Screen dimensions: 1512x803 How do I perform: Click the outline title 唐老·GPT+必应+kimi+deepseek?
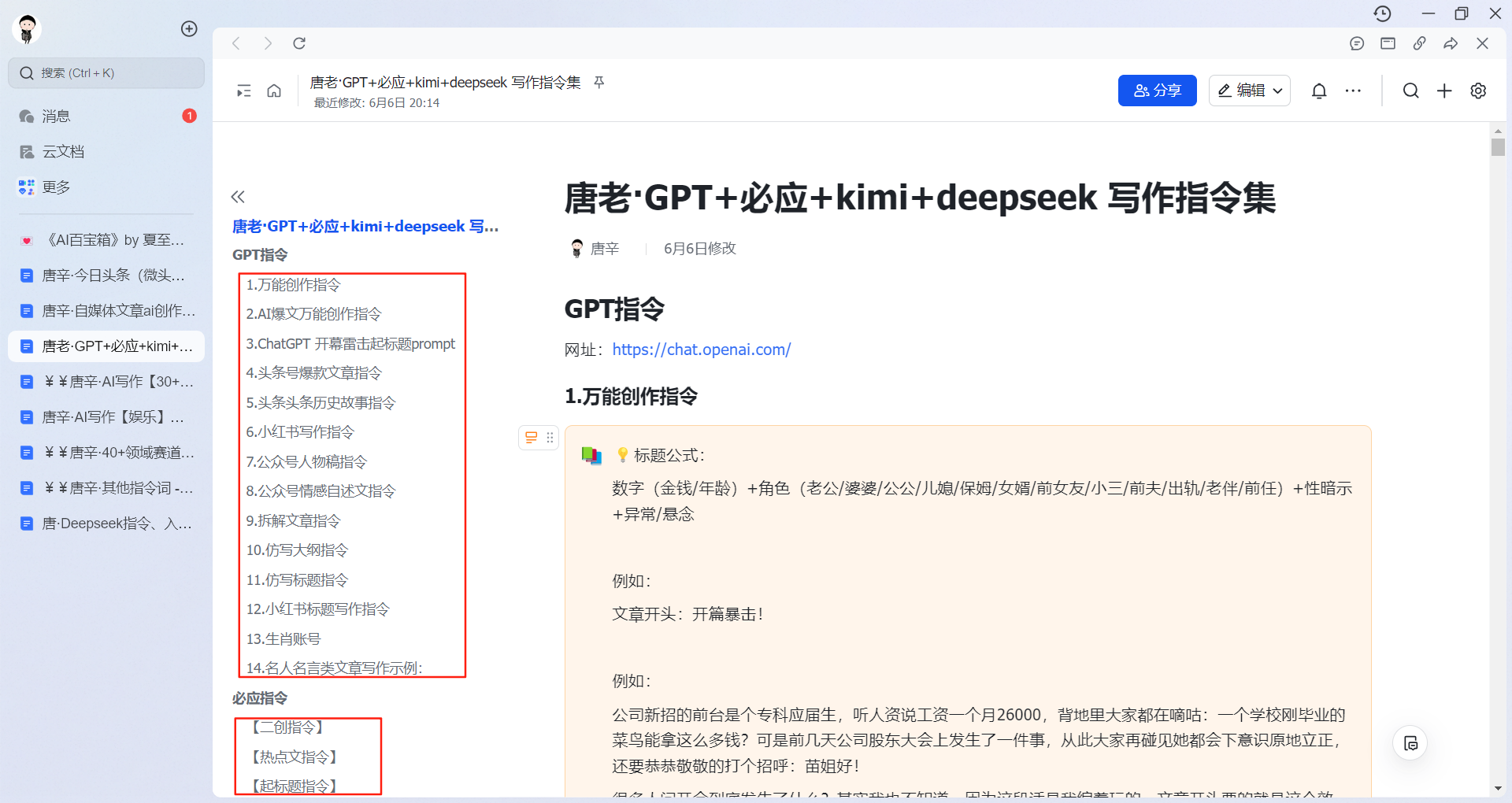pos(365,227)
